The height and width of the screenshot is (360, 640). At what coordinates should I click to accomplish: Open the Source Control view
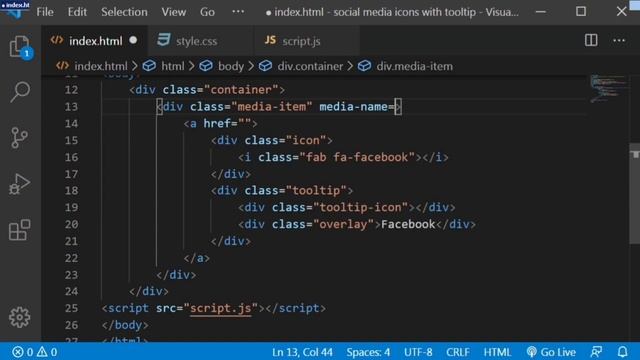[20, 138]
